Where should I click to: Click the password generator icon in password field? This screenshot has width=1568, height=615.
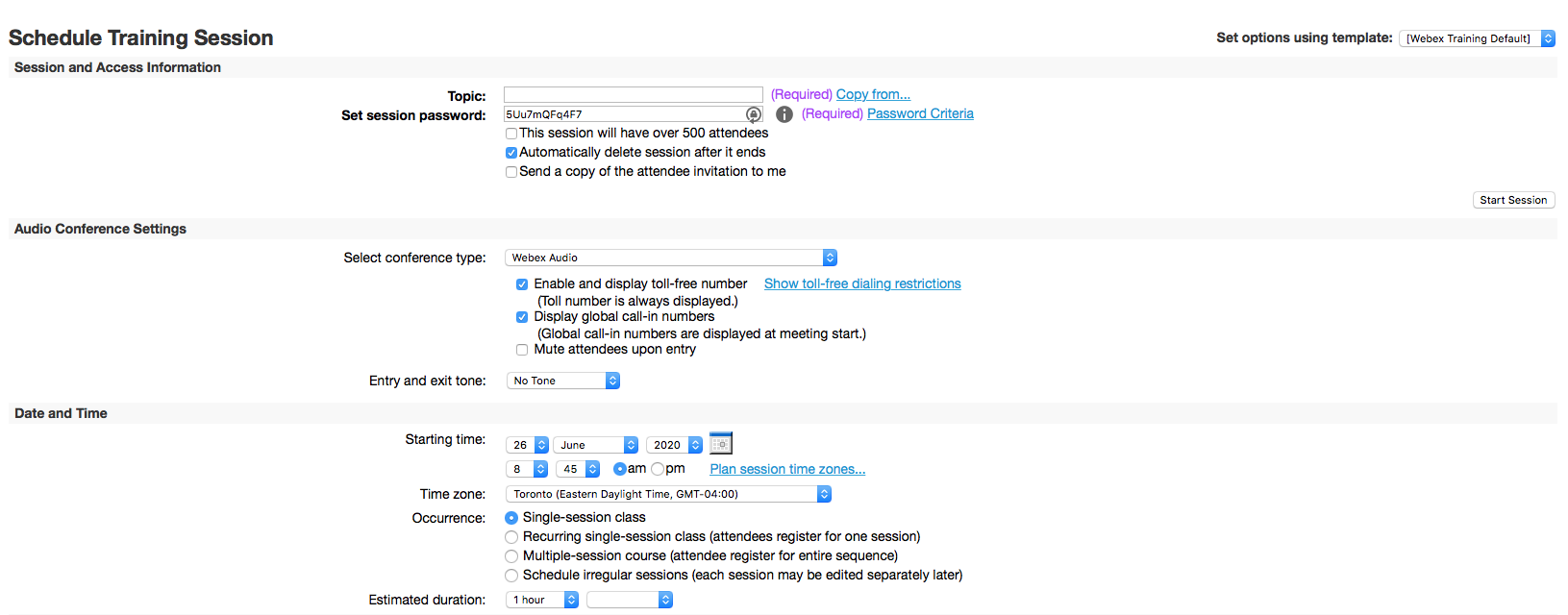coord(754,114)
